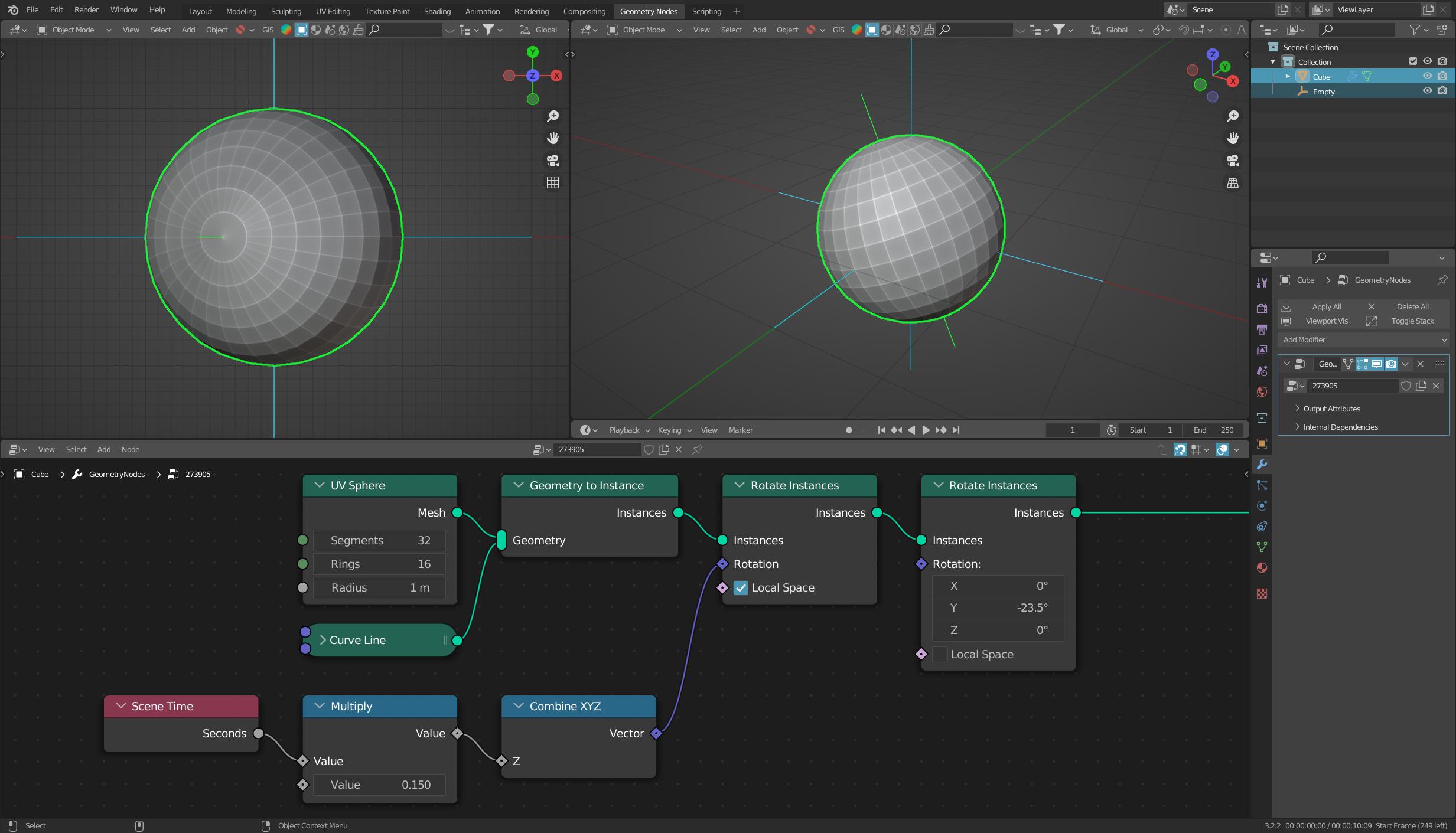1456x833 pixels.
Task: Open Particles properties tab
Action: [1262, 485]
